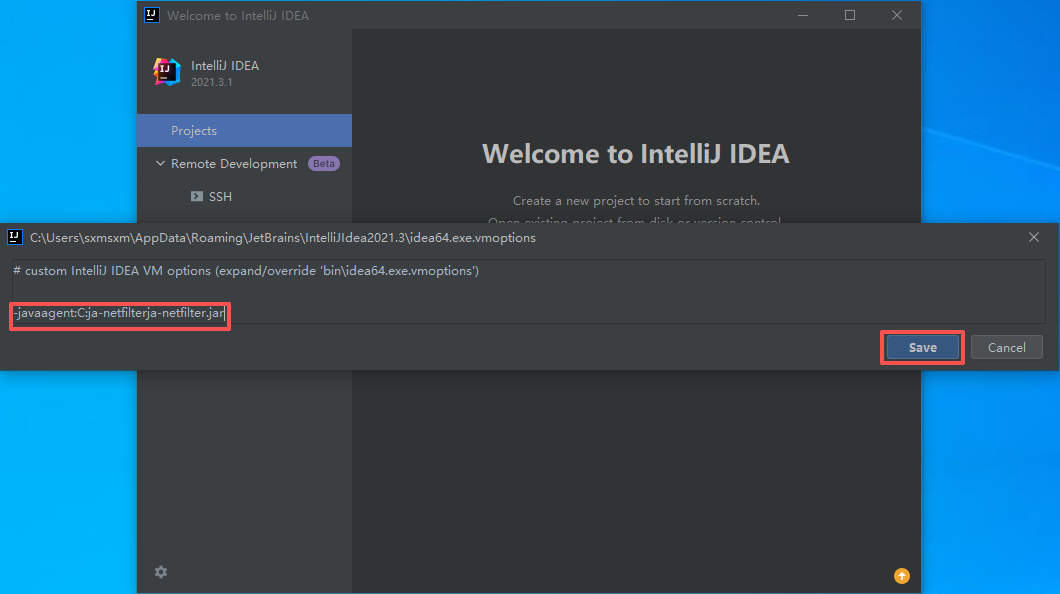The image size is (1060, 594).
Task: Click the SSH terminal icon
Action: (x=197, y=197)
